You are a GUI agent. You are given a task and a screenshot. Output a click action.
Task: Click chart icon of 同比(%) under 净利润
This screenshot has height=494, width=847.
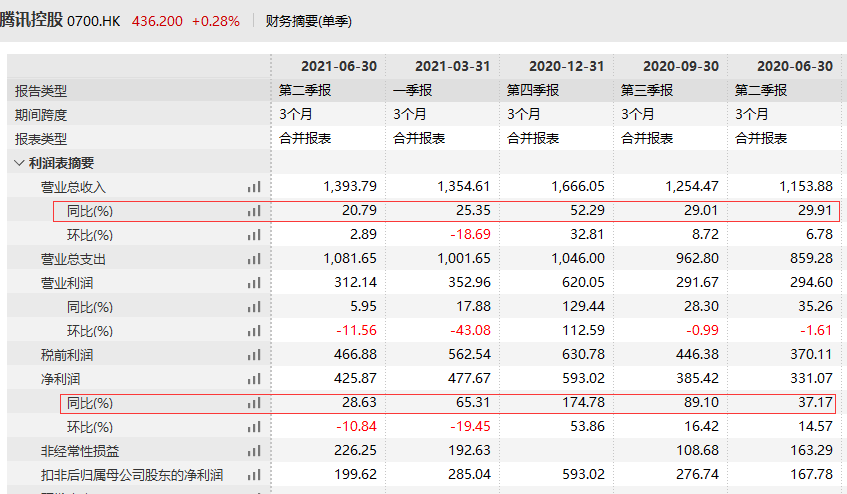click(254, 403)
